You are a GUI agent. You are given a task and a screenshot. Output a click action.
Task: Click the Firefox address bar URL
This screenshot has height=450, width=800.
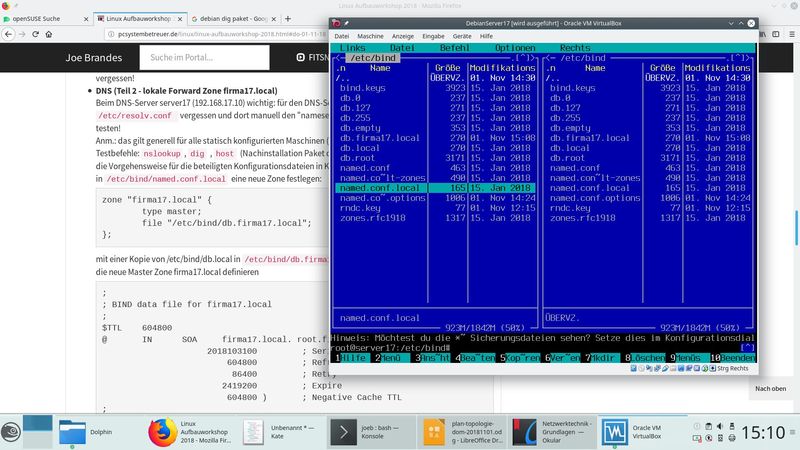(x=221, y=34)
